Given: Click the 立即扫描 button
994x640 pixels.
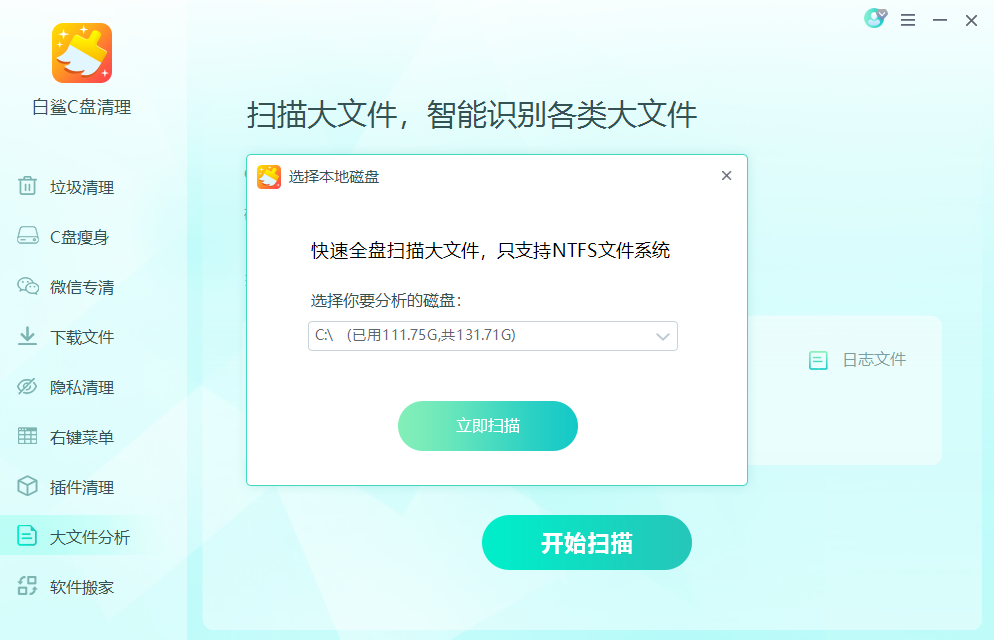Looking at the screenshot, I should tap(487, 426).
